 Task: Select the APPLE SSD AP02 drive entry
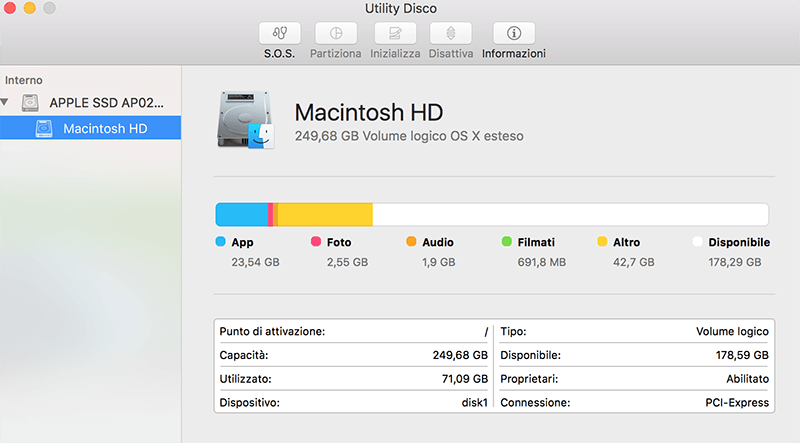[x=105, y=103]
